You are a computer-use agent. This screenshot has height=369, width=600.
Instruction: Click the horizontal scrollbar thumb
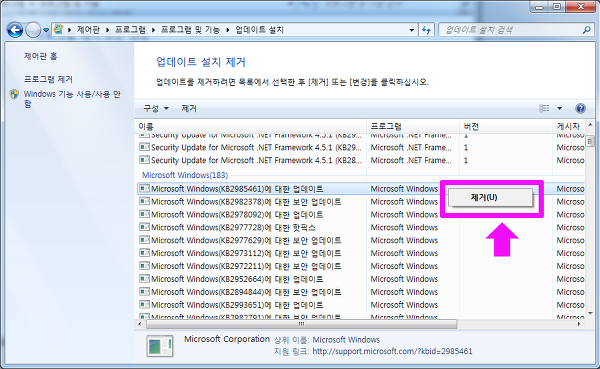click(301, 324)
